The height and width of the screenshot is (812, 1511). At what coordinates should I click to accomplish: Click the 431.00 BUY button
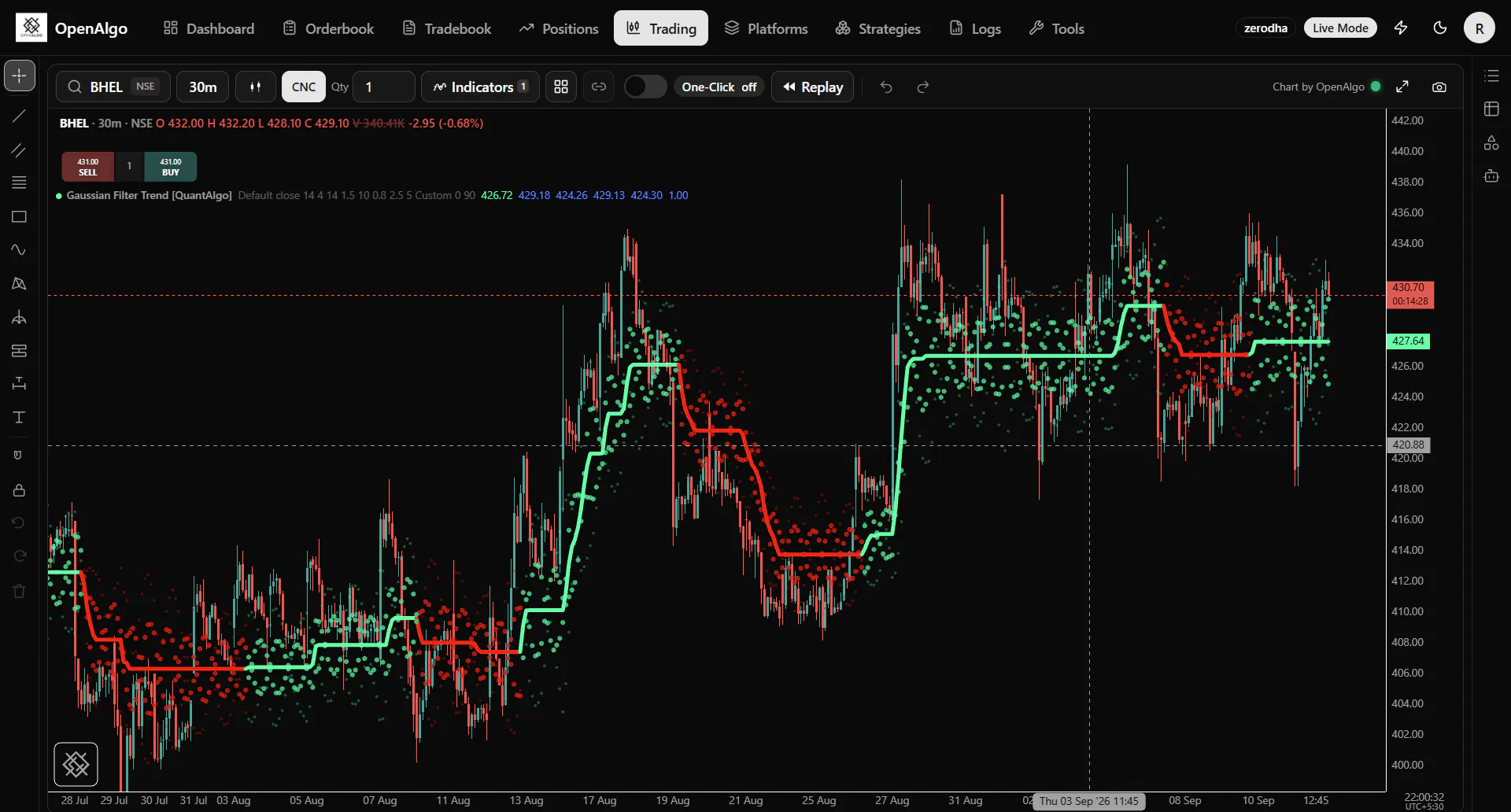point(171,167)
